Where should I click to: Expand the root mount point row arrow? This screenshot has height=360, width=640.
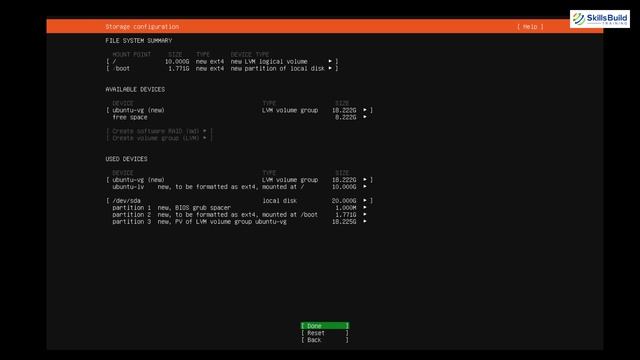[x=330, y=61]
